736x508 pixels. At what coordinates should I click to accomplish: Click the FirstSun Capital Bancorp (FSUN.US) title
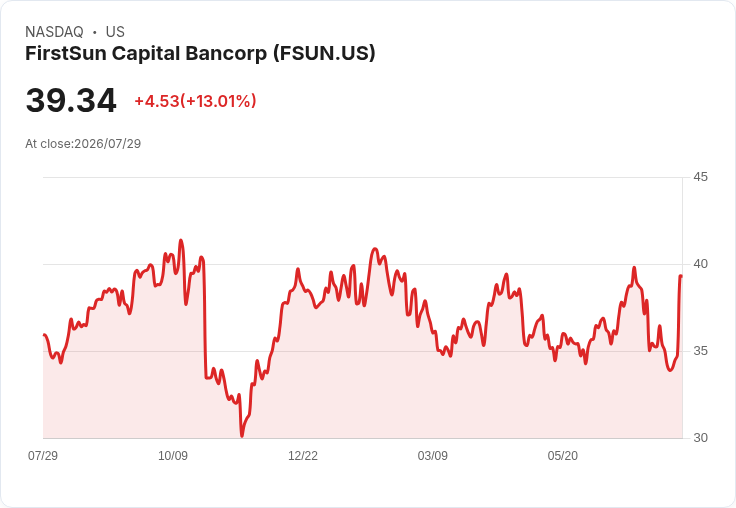pos(200,54)
